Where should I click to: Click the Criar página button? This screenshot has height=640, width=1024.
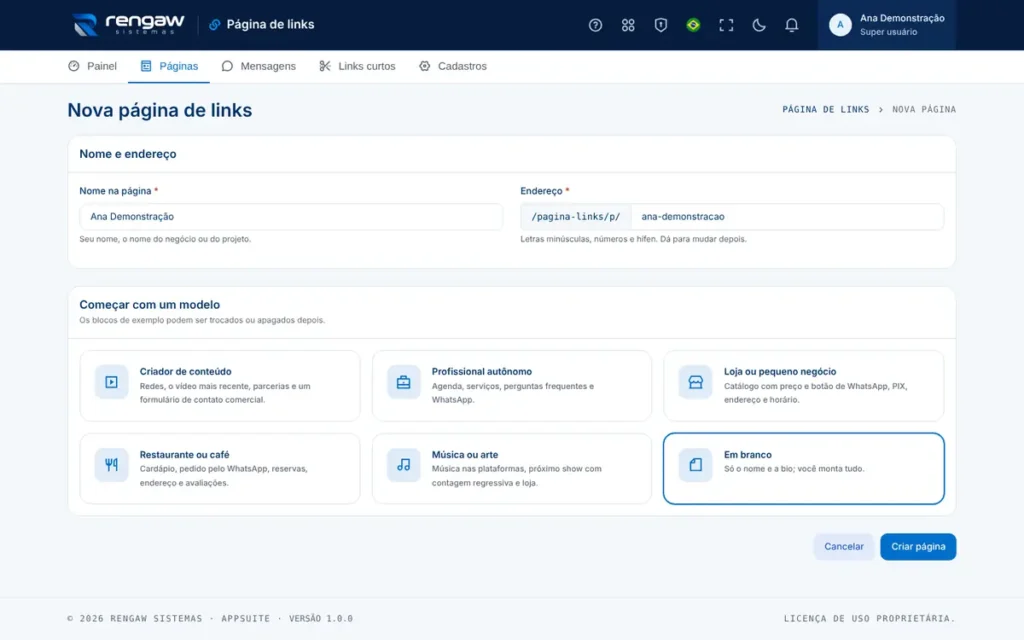pos(918,547)
